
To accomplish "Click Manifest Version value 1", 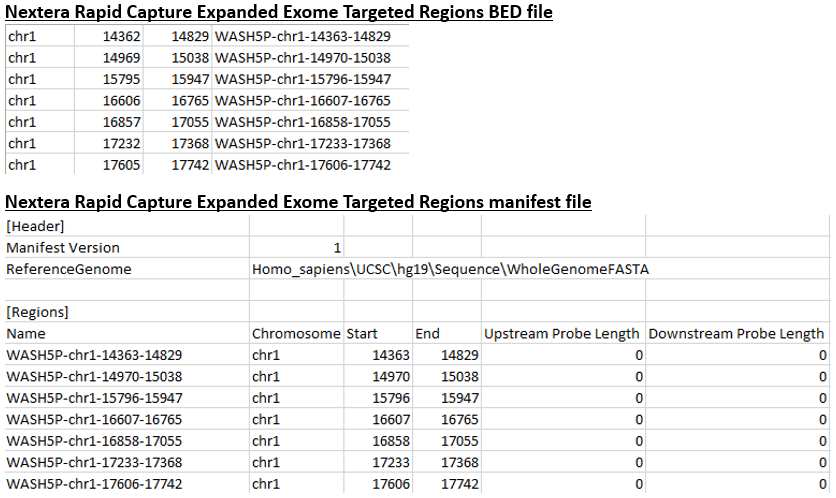I will 337,247.
